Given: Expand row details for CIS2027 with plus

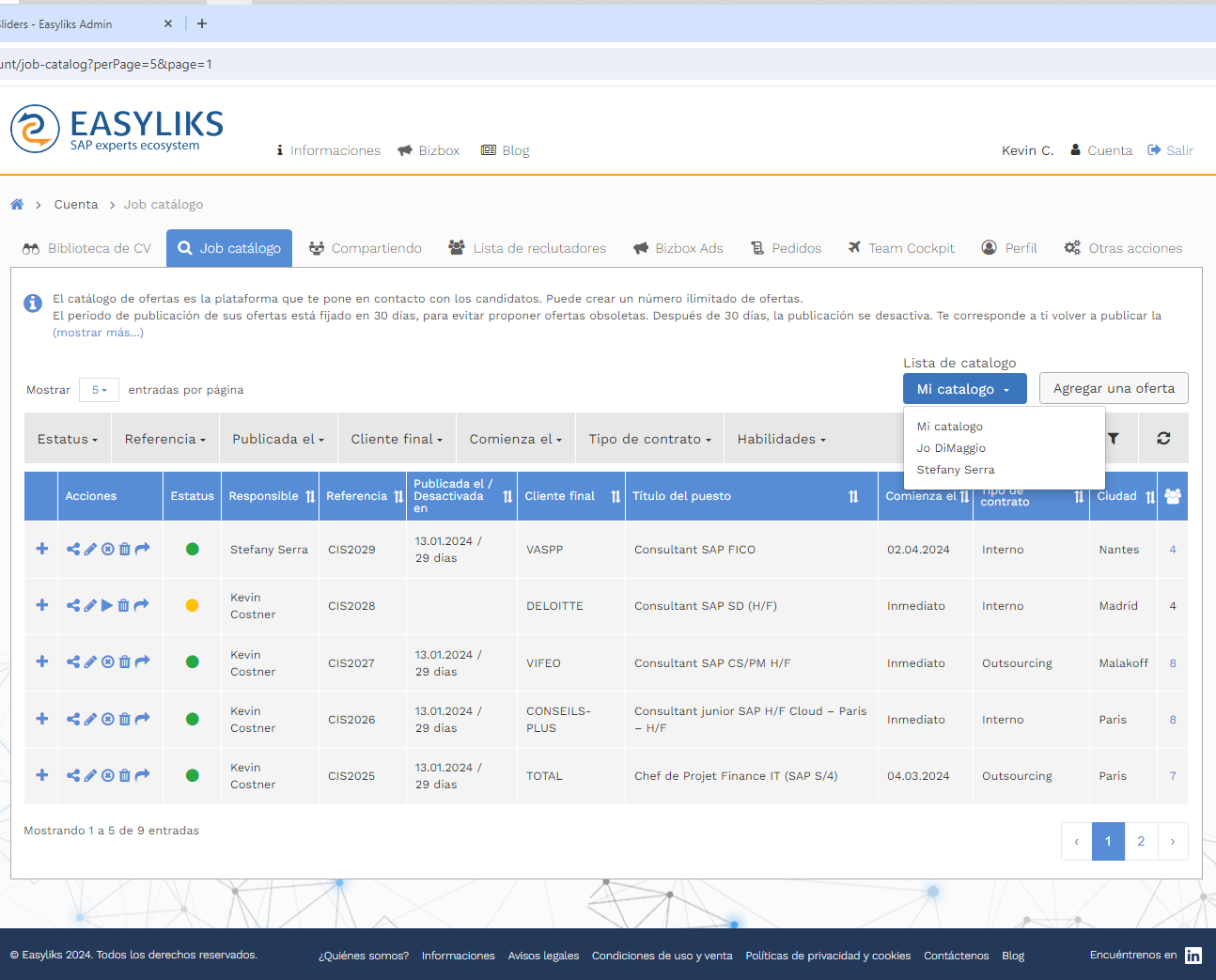Looking at the screenshot, I should click(x=41, y=661).
